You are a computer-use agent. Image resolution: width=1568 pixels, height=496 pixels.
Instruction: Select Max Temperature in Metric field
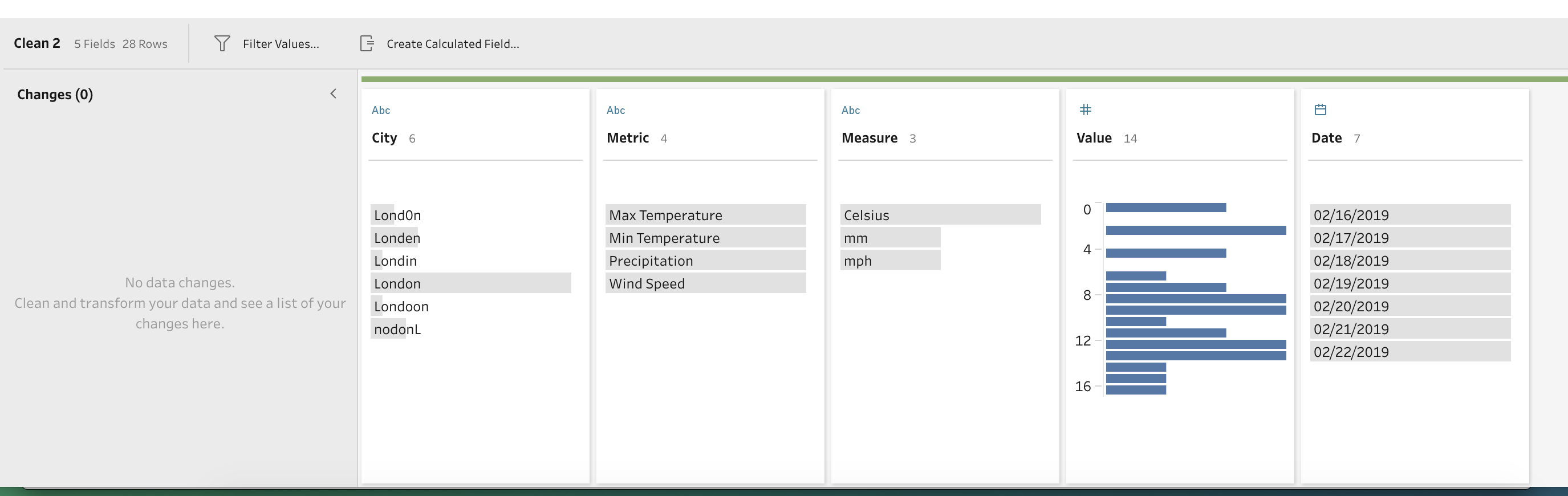(665, 215)
